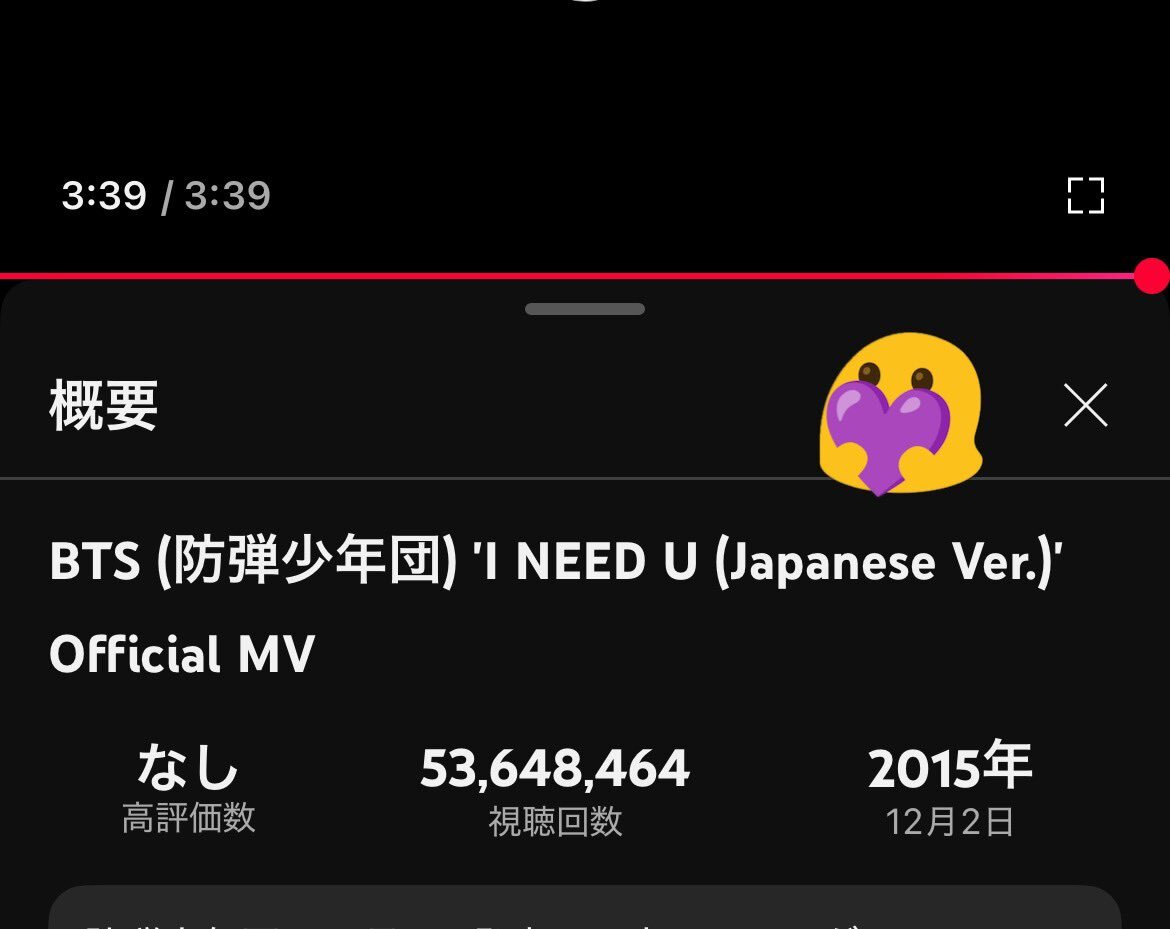Tap the 視聴回数 views label
Screen dimensions: 1170x929
[555, 822]
